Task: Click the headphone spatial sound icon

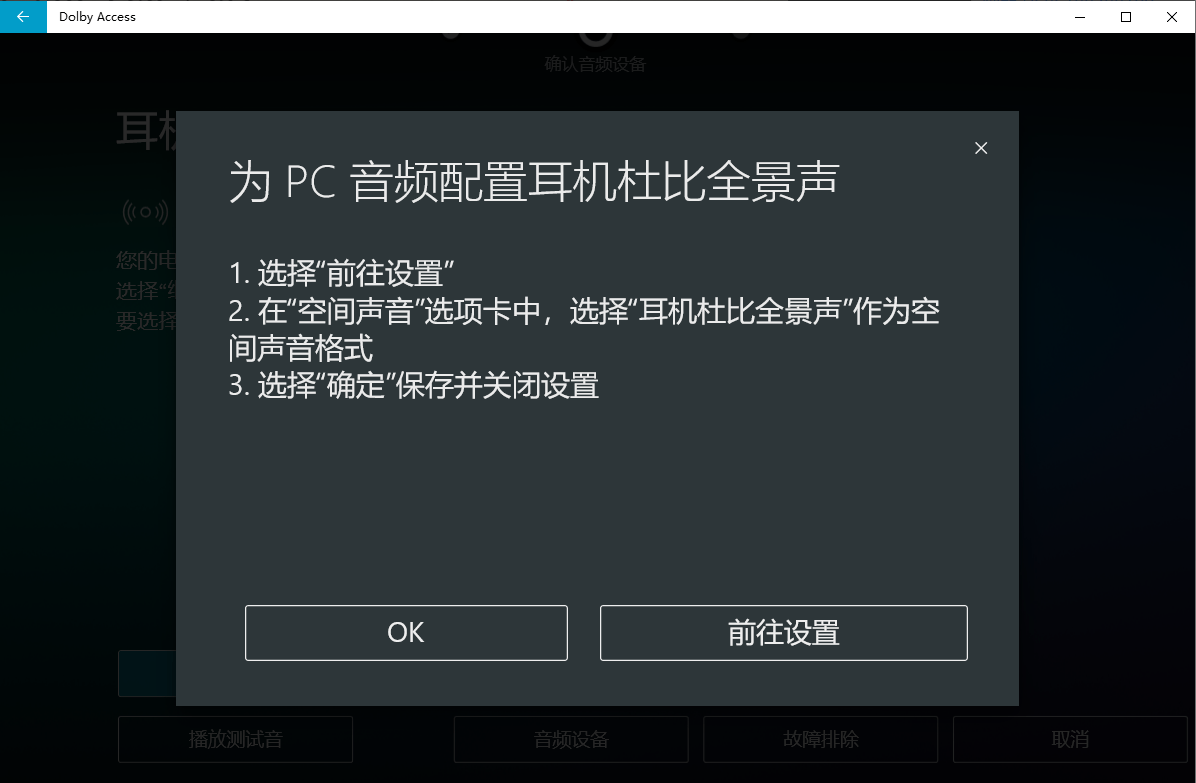Action: [146, 212]
